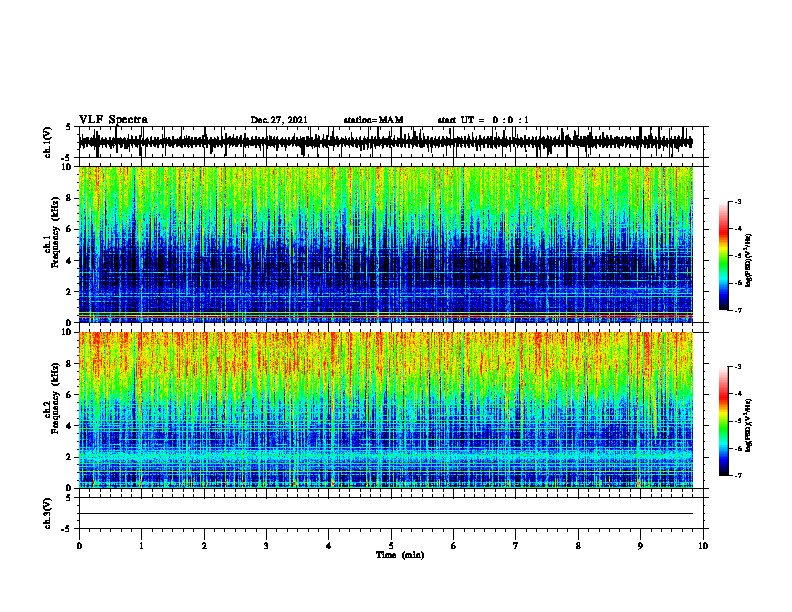This screenshot has width=792, height=612.
Task: Click time axis tick label "5"
Action: click(x=391, y=546)
